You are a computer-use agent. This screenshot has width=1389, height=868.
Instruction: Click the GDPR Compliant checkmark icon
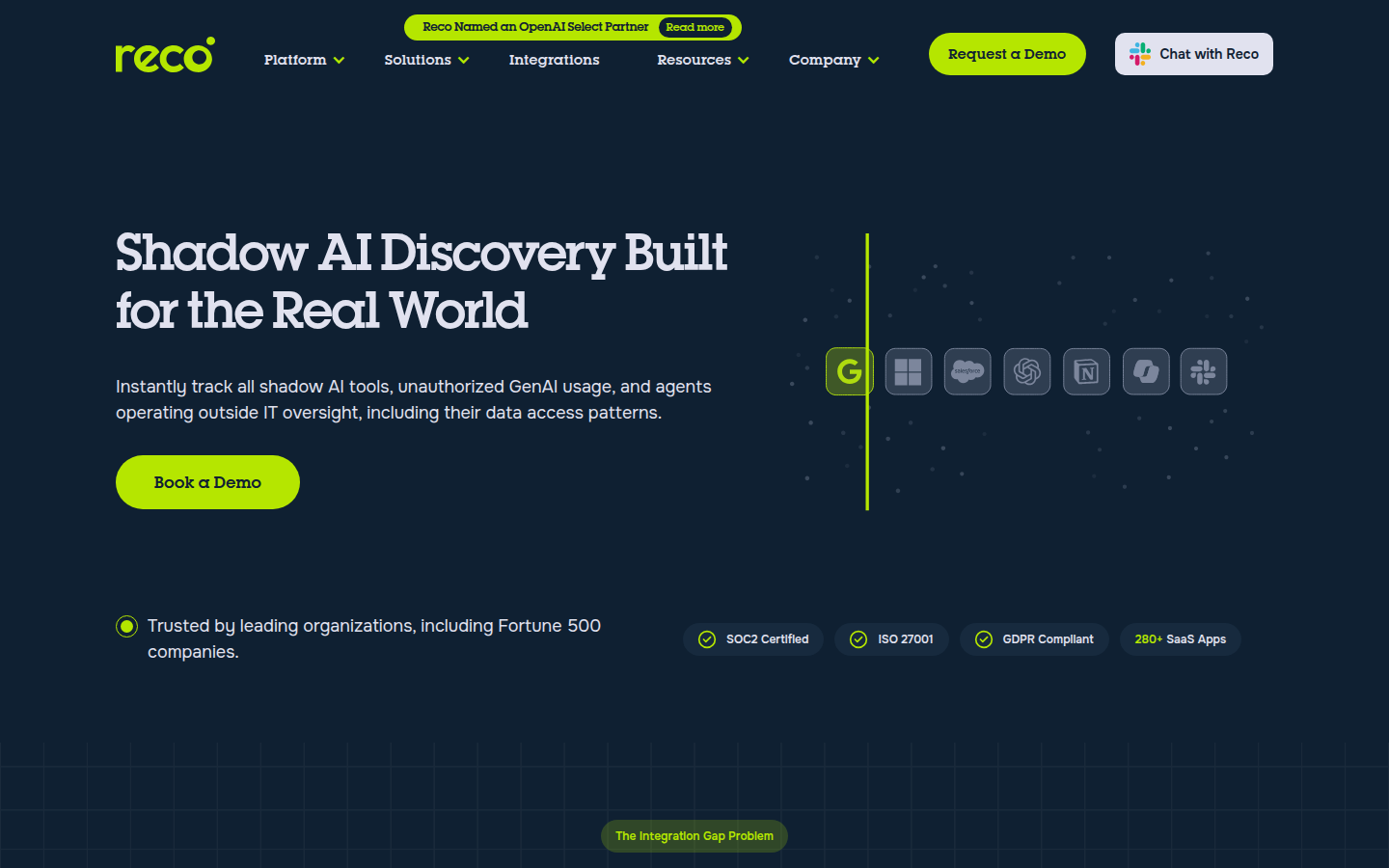[984, 639]
